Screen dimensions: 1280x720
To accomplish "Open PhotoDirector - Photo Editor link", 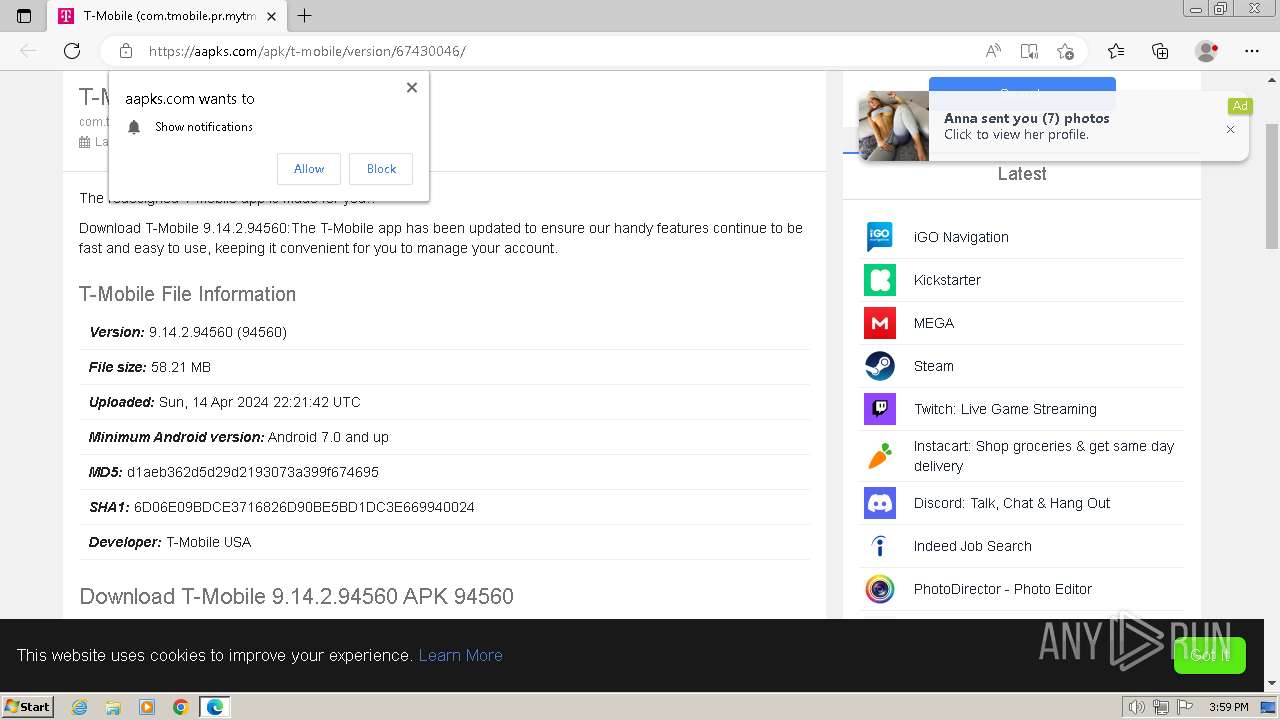I will [1003, 589].
